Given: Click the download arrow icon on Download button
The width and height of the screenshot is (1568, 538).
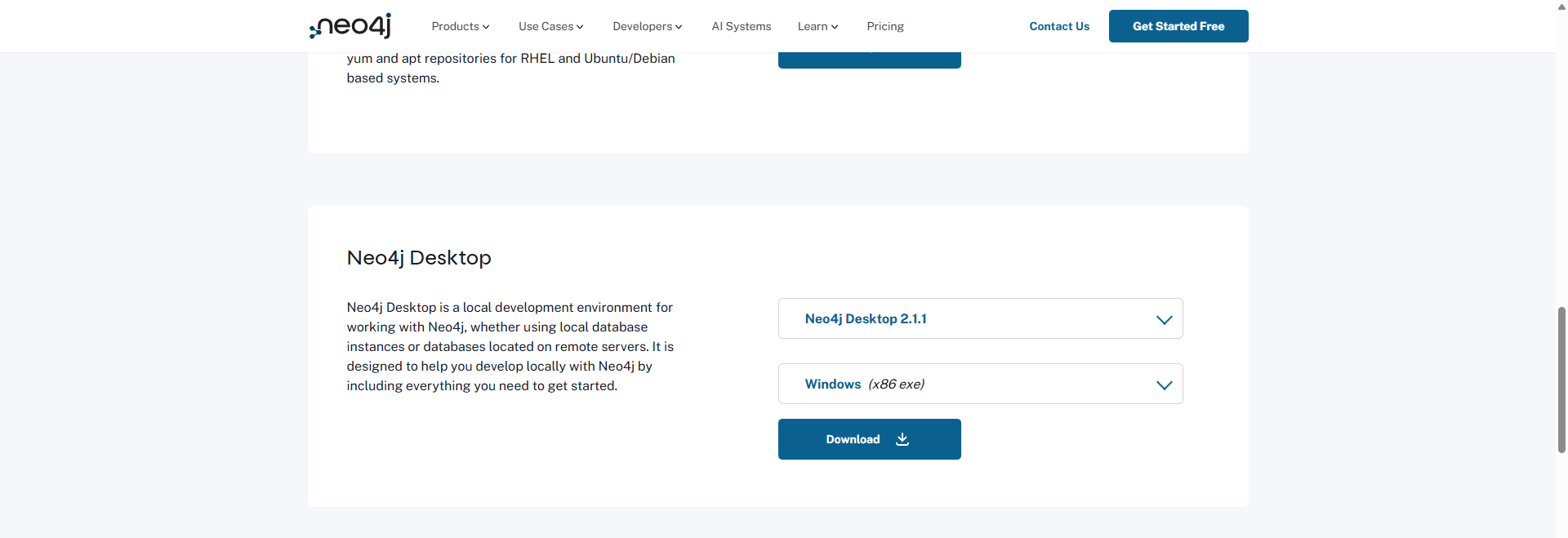Looking at the screenshot, I should point(902,439).
